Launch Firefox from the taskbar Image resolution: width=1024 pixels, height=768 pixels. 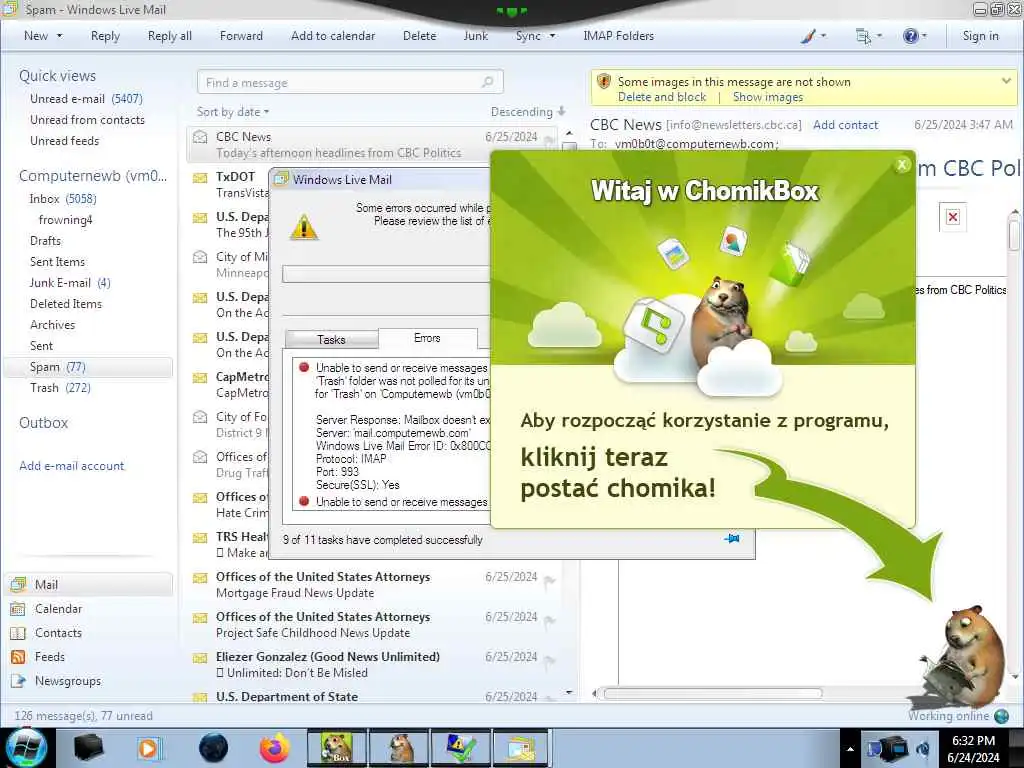click(x=275, y=748)
